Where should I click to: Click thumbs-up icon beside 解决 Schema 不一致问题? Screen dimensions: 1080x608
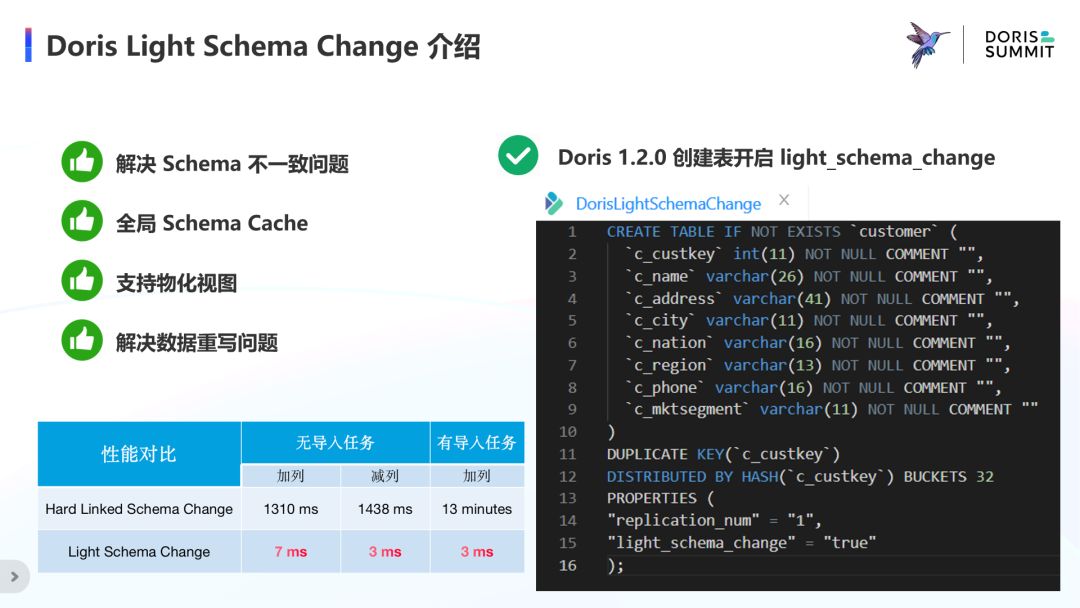coord(82,162)
